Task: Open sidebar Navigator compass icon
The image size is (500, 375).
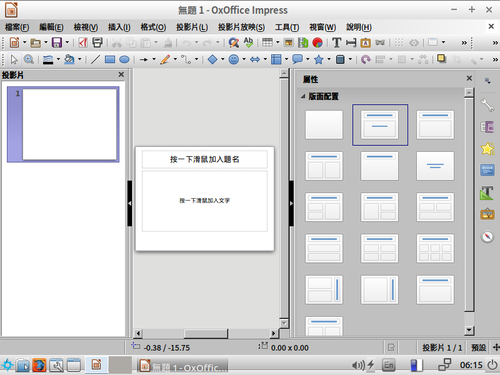Action: tap(487, 237)
